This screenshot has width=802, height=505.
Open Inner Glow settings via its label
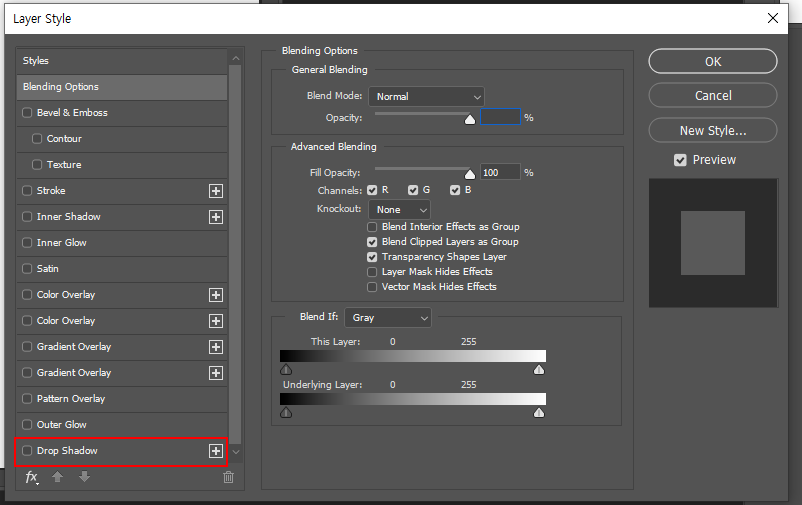(61, 243)
